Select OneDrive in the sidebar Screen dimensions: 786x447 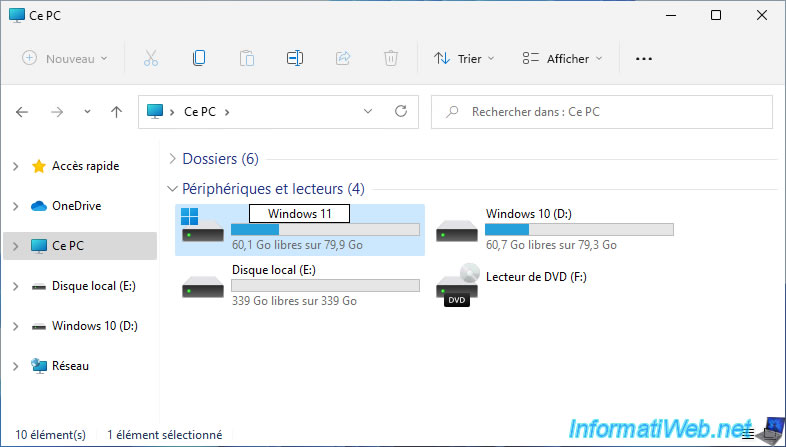pyautogui.click(x=75, y=206)
